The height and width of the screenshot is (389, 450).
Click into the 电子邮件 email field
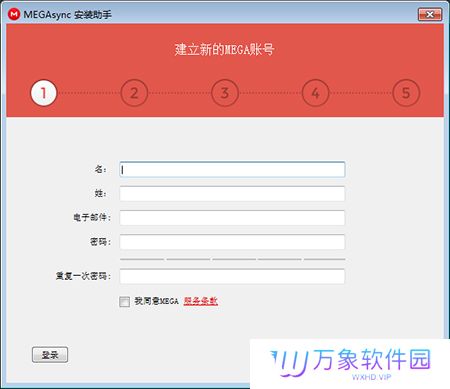[232, 218]
